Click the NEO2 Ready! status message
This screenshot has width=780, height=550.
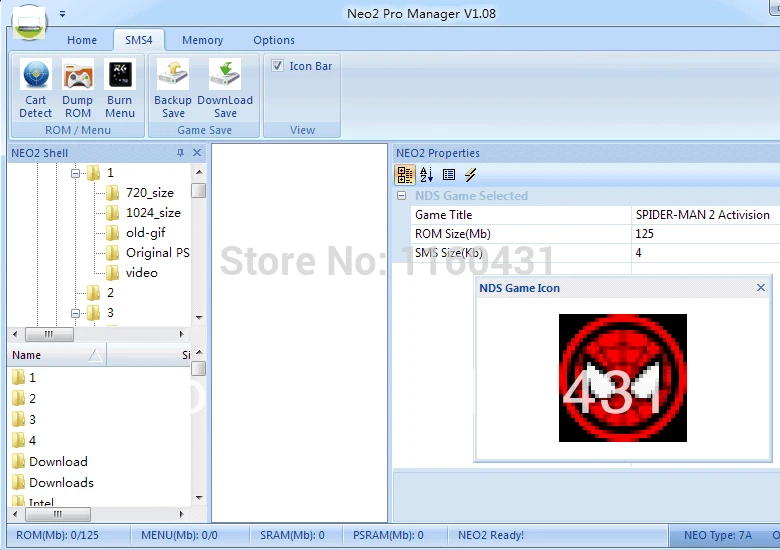[x=491, y=535]
